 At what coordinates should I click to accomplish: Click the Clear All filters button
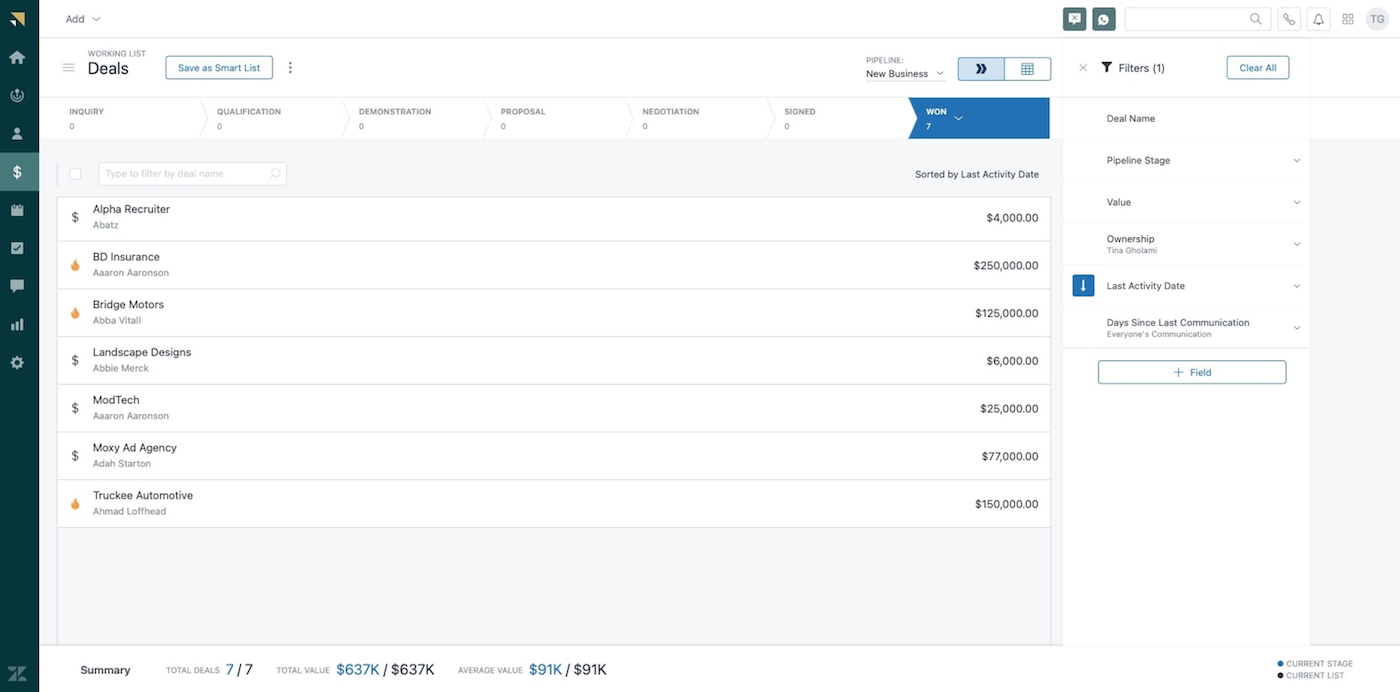[1257, 68]
